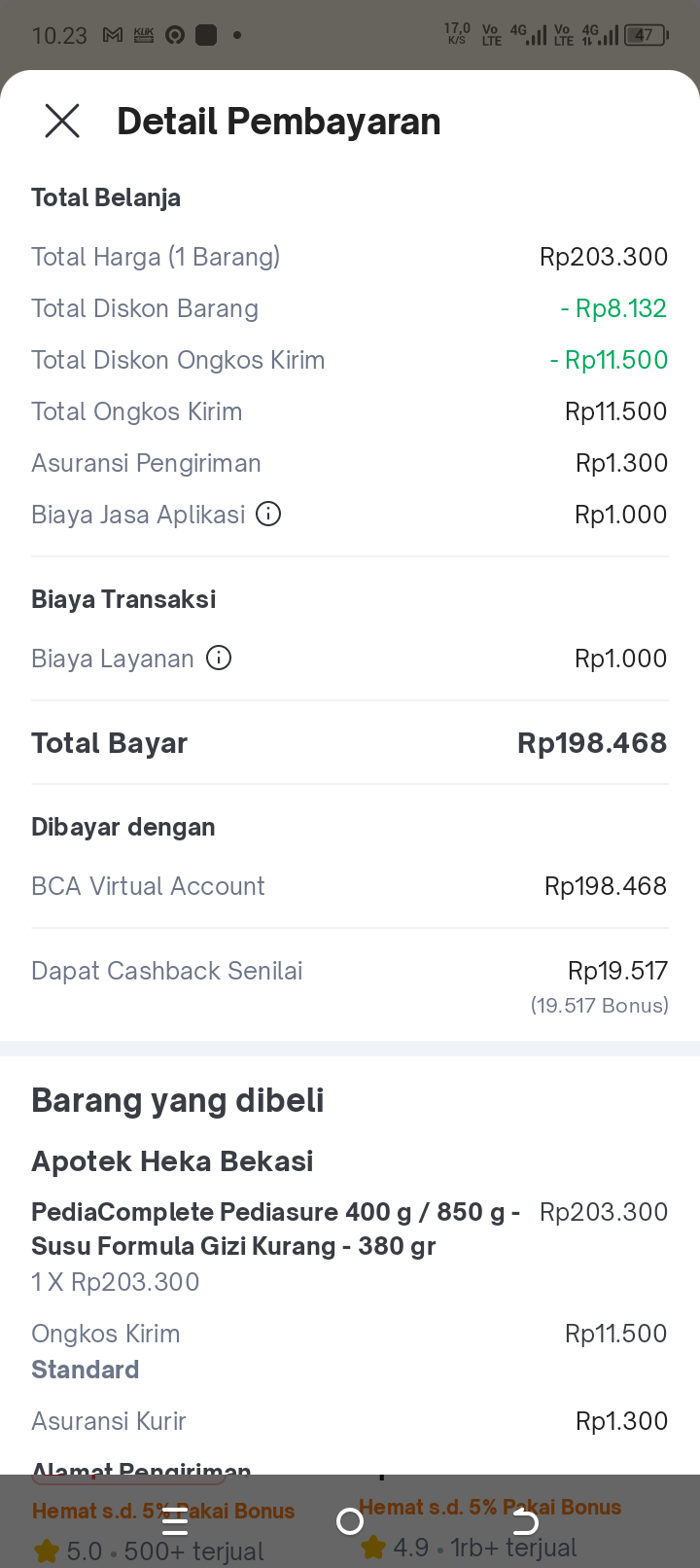Screen dimensions: 700x1568
Task: Tap the Standard shipping option label
Action: (86, 1370)
